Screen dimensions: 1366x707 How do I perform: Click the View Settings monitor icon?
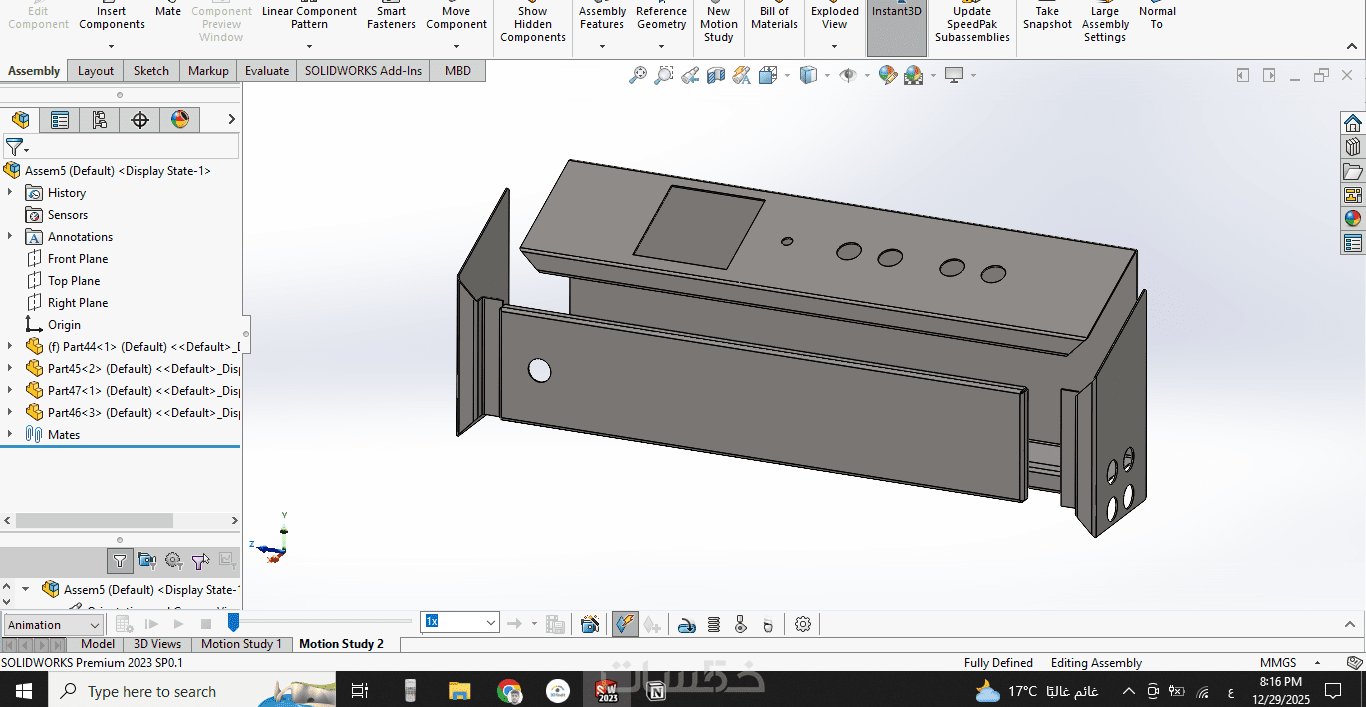(954, 75)
